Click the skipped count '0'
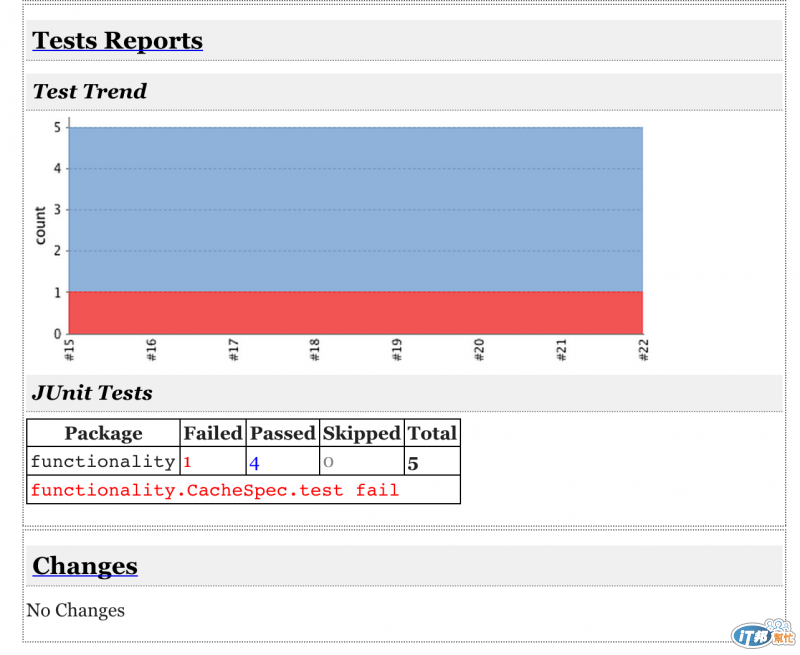800x655 pixels. tap(328, 462)
